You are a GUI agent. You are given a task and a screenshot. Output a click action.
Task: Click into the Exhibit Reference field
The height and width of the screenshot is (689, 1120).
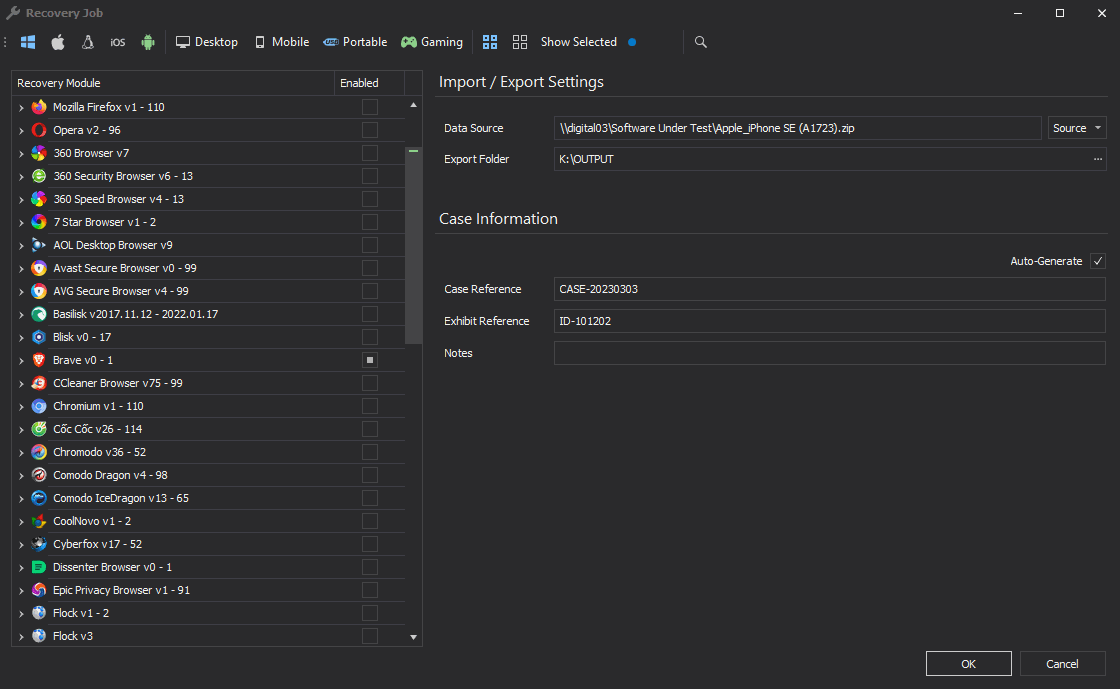tap(829, 321)
